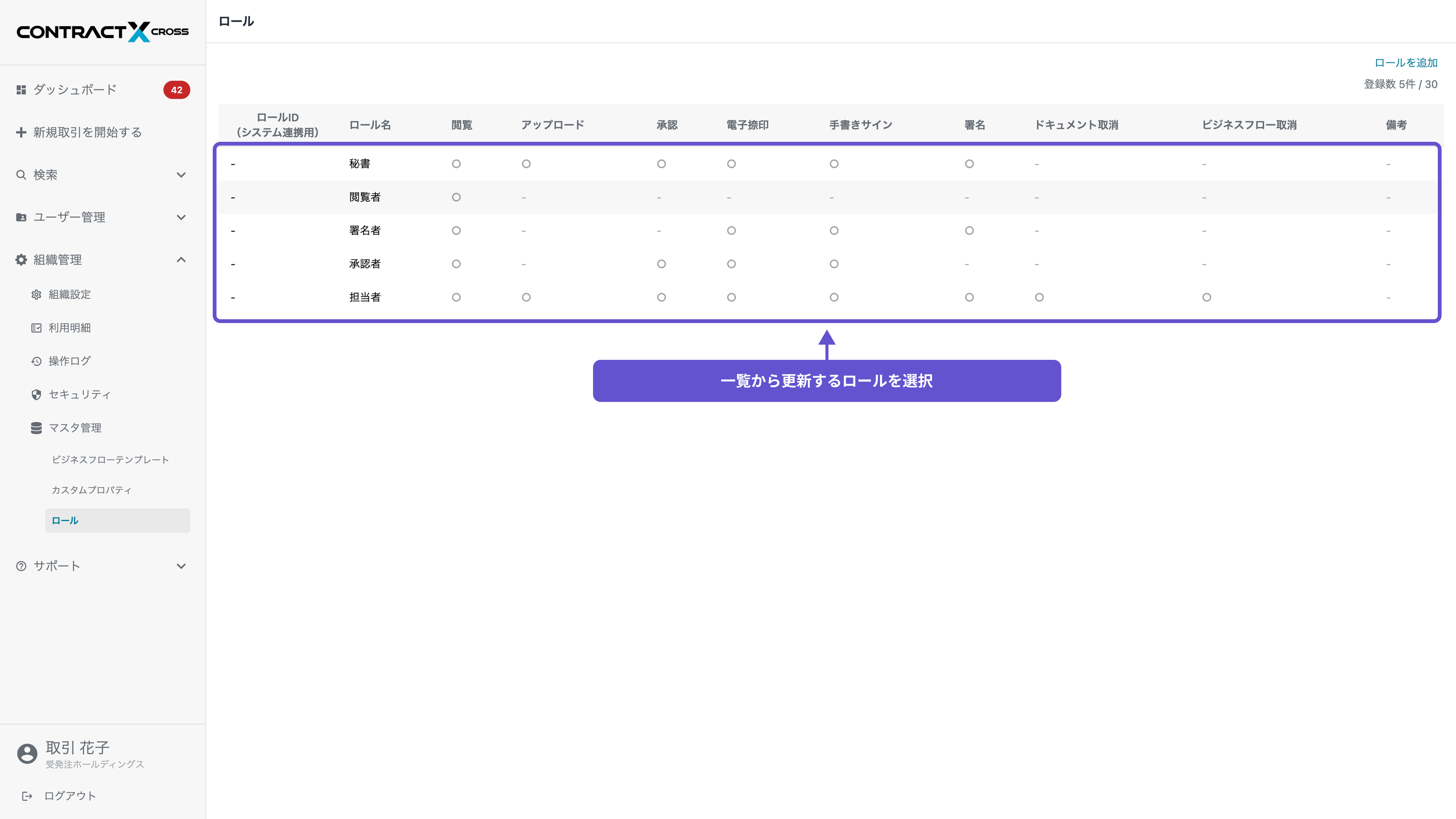1456x819 pixels.
Task: Click the operation log history icon
Action: [36, 361]
